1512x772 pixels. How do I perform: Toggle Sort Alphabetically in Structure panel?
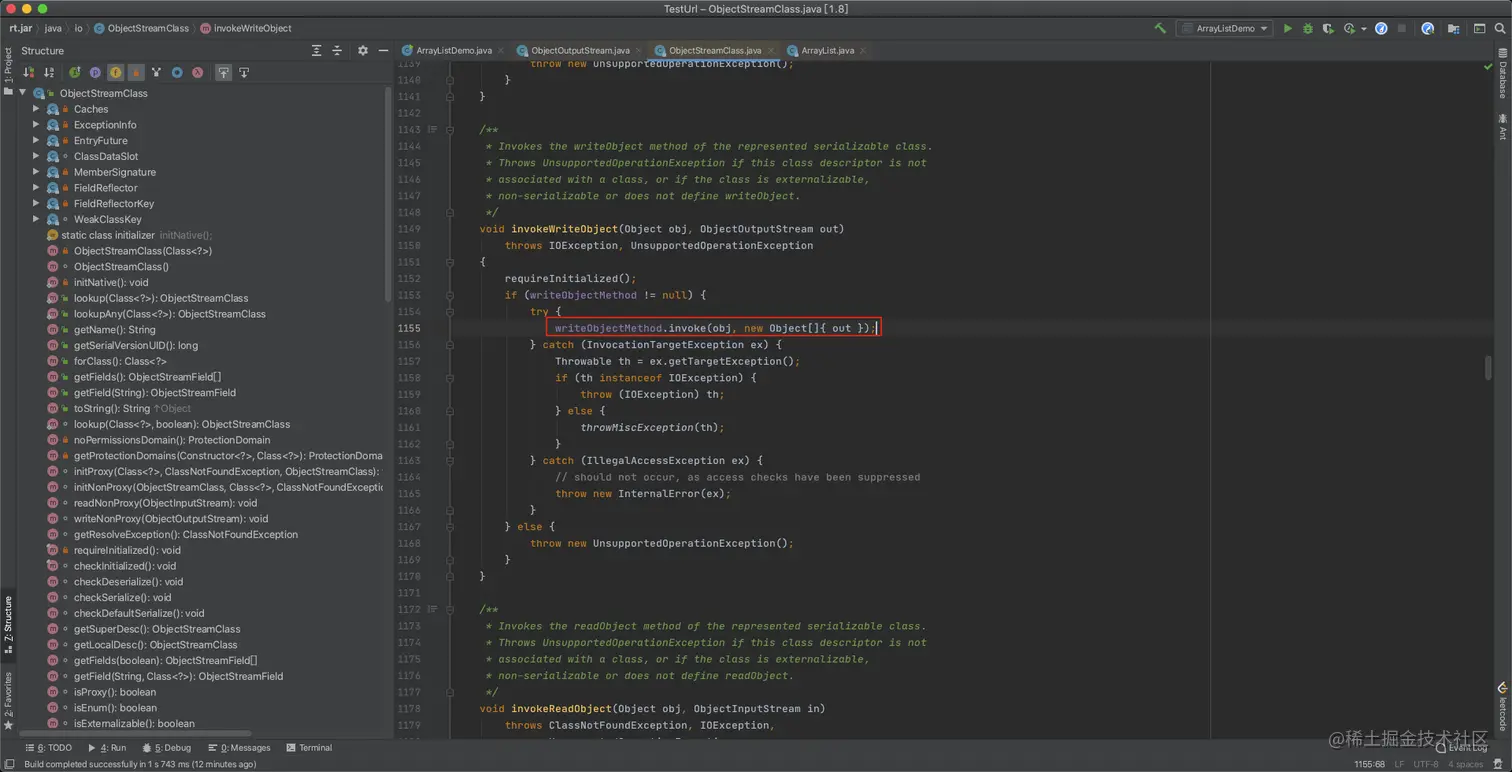(49, 73)
